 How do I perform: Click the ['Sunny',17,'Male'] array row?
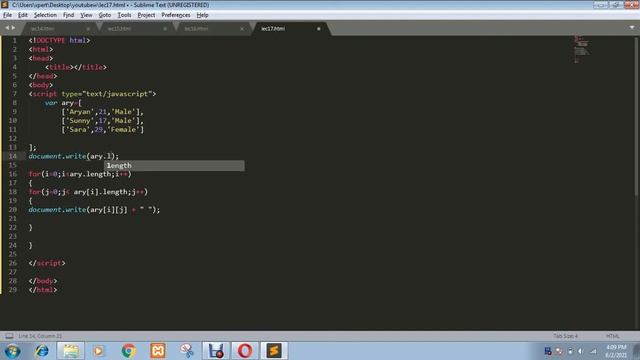[x=102, y=121]
